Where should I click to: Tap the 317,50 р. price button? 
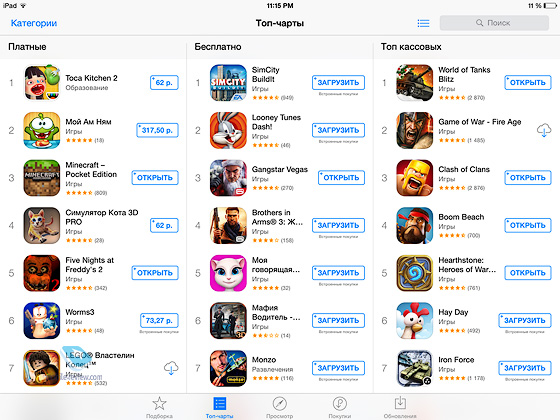click(157, 130)
